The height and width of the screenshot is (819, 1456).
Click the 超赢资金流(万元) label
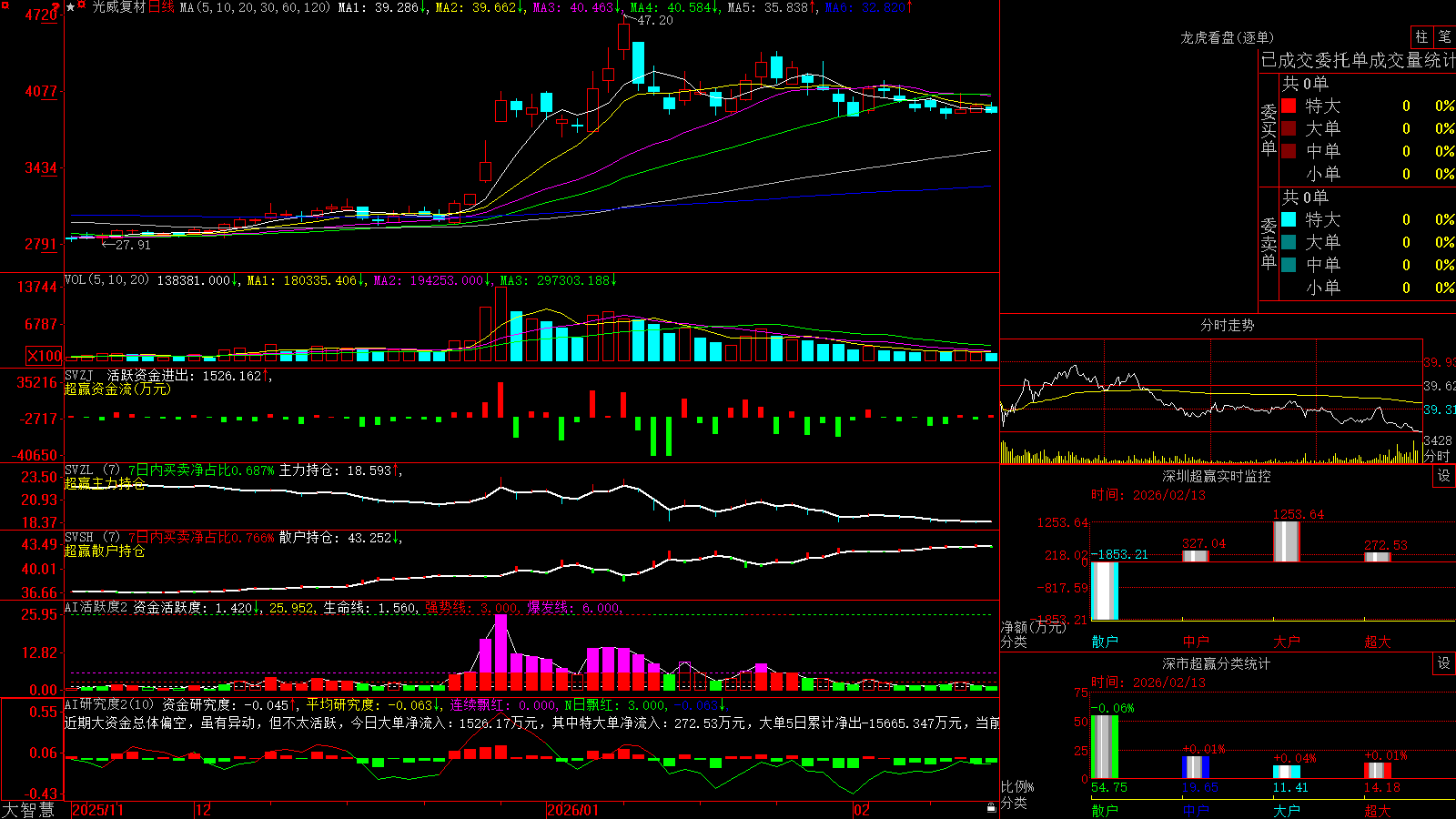point(117,389)
